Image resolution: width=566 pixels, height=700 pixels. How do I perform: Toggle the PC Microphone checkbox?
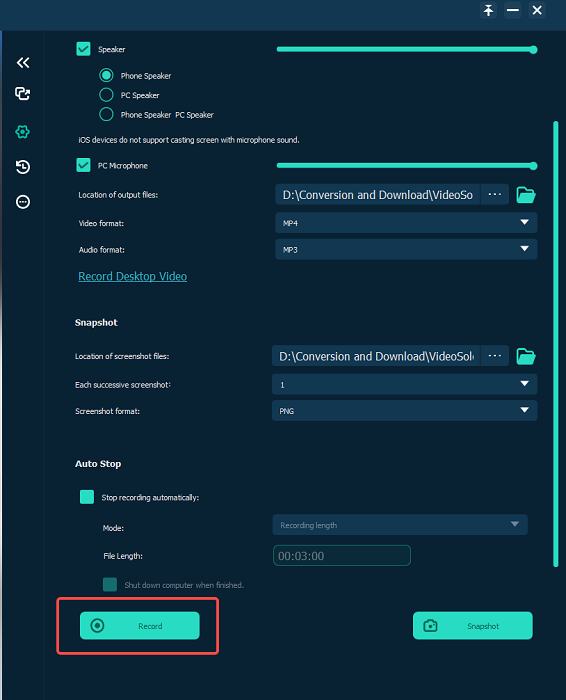coord(83,165)
